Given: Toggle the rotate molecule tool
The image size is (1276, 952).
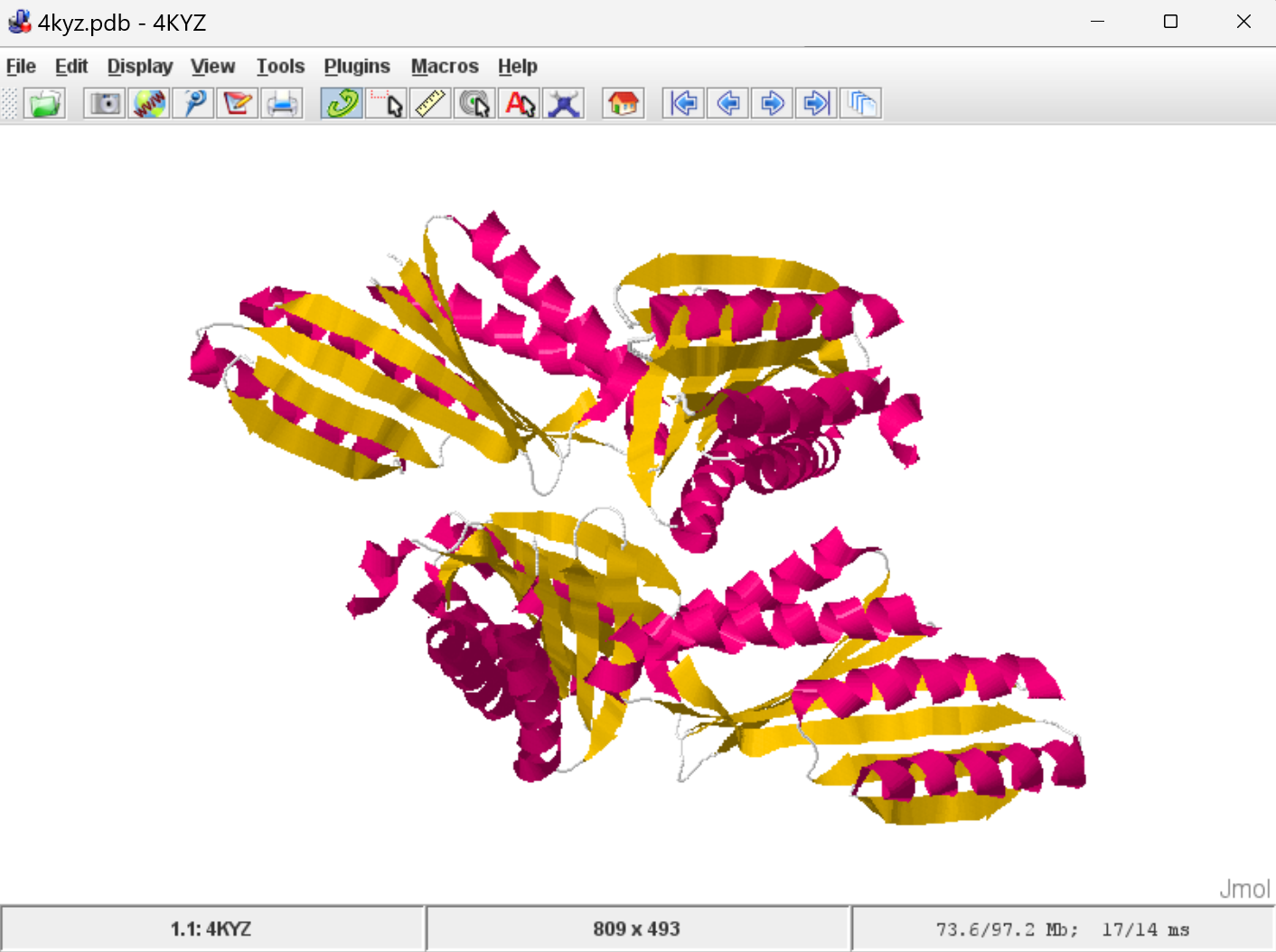Looking at the screenshot, I should 342,104.
